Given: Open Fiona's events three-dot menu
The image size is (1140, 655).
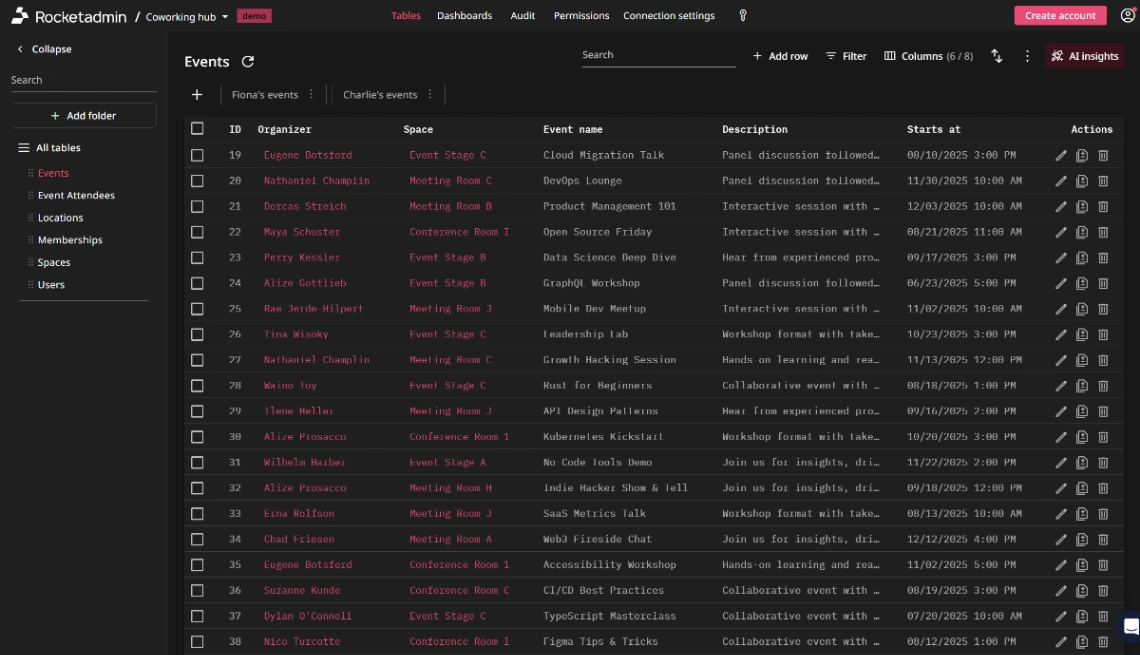Looking at the screenshot, I should click(314, 95).
